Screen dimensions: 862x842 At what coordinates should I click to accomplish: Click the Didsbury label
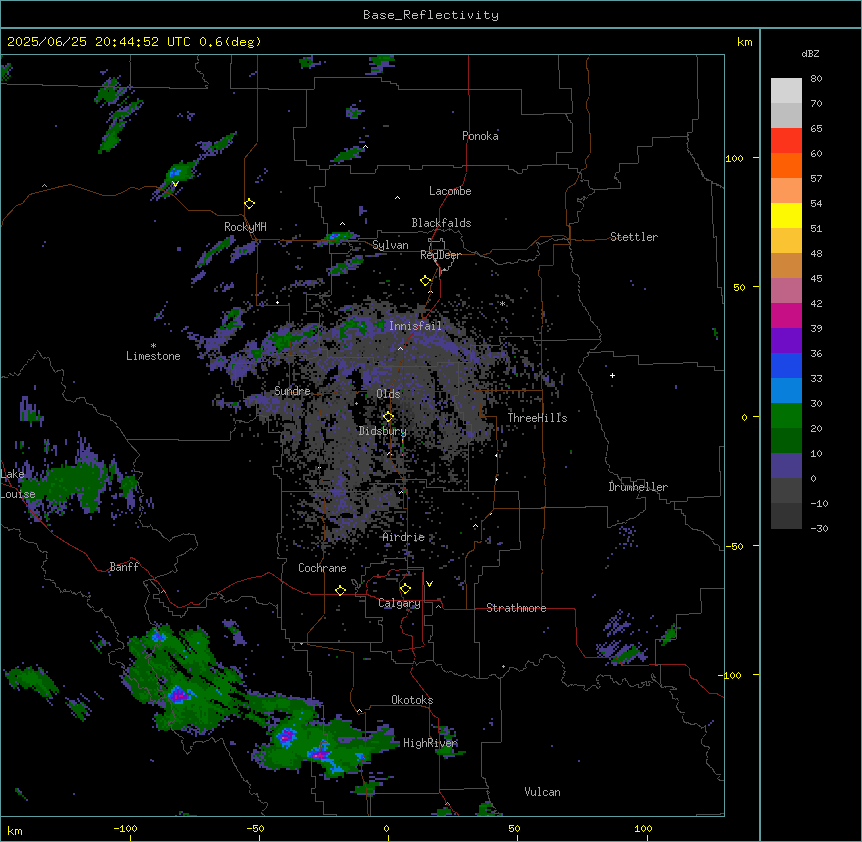pos(383,431)
